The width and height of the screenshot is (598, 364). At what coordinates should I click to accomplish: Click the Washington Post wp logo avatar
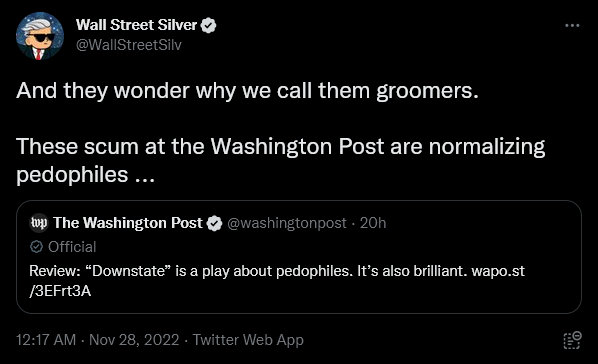(x=39, y=223)
